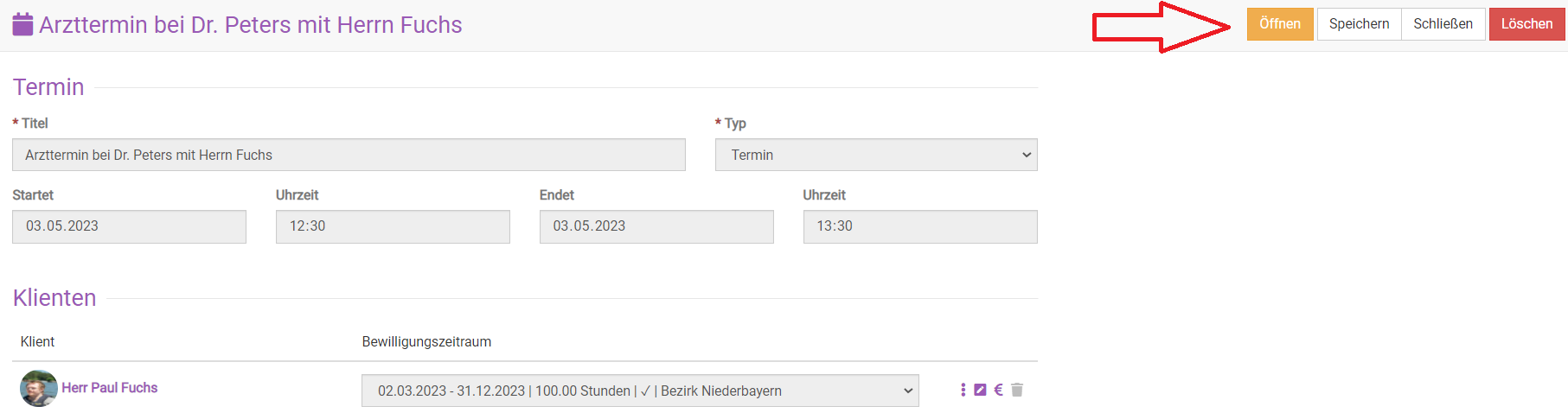1568x413 pixels.
Task: Click into the Titel text field
Action: coord(349,155)
